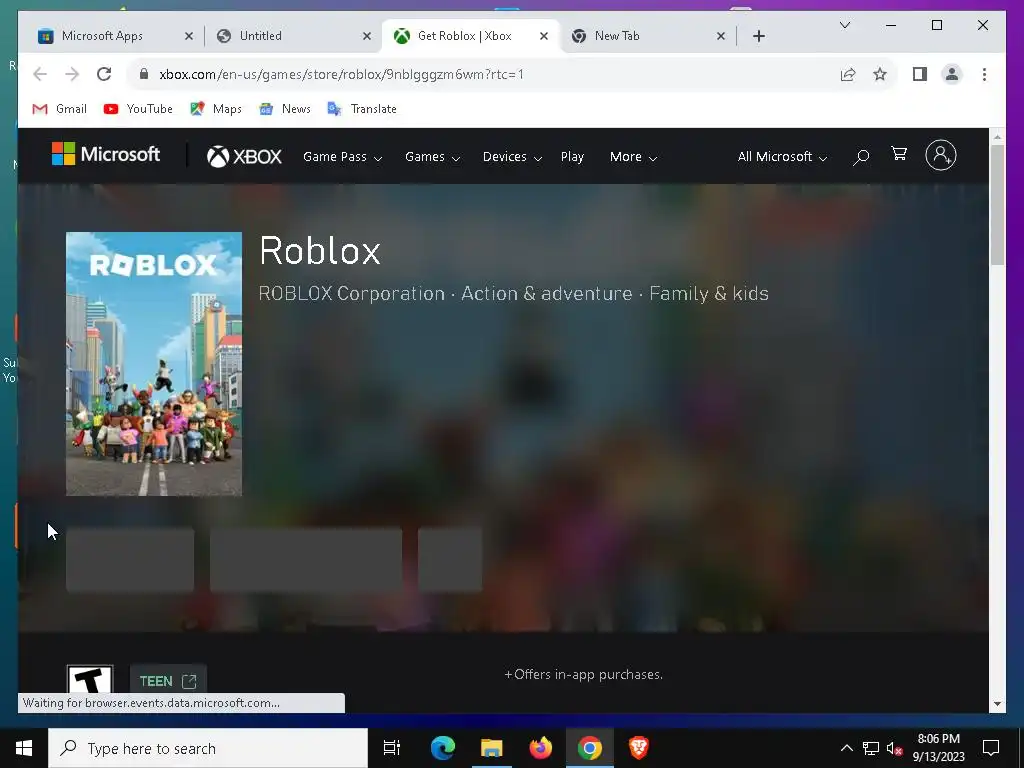
Task: Click the Roblox box art image
Action: click(x=154, y=364)
